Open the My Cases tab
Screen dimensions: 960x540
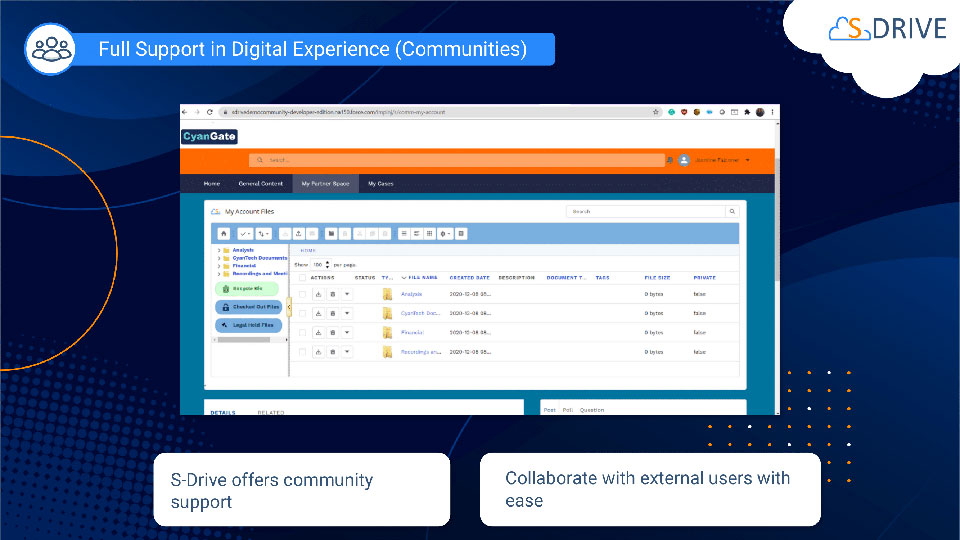click(x=380, y=184)
